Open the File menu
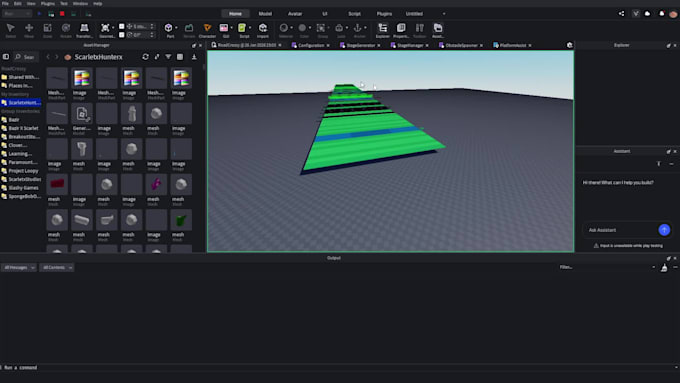The width and height of the screenshot is (680, 383). (x=5, y=3)
